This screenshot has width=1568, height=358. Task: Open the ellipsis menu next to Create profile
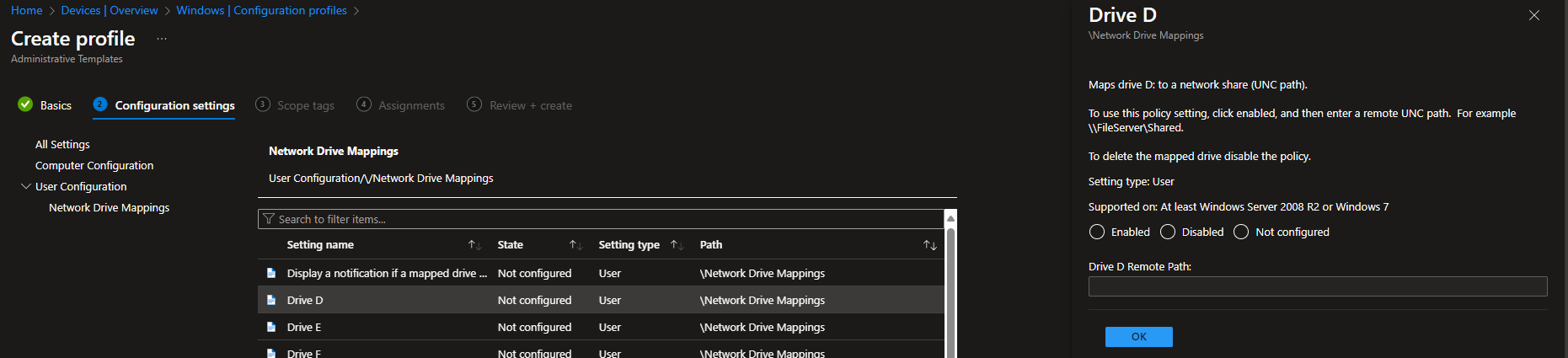(x=162, y=39)
